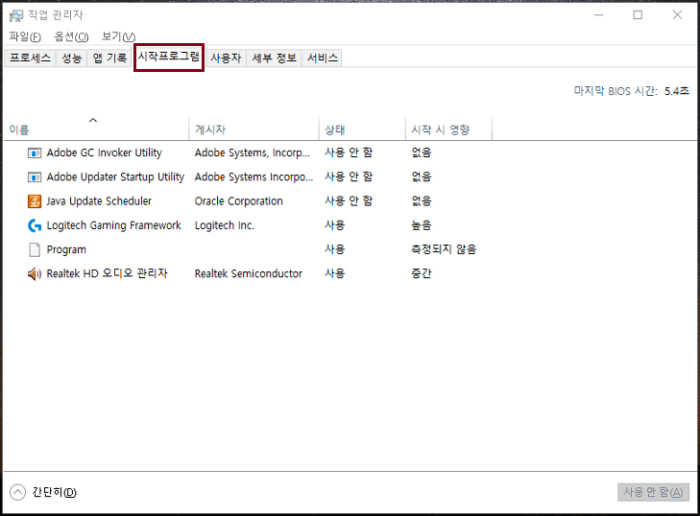Switch to the 프로세스 tab

[x=30, y=58]
